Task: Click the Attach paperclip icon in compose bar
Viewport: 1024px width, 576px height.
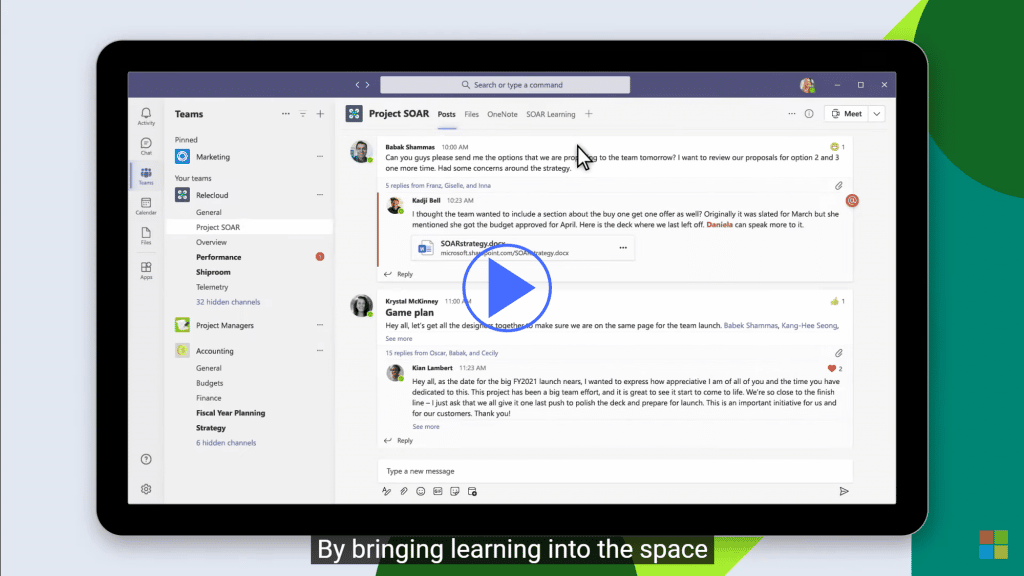Action: click(404, 492)
